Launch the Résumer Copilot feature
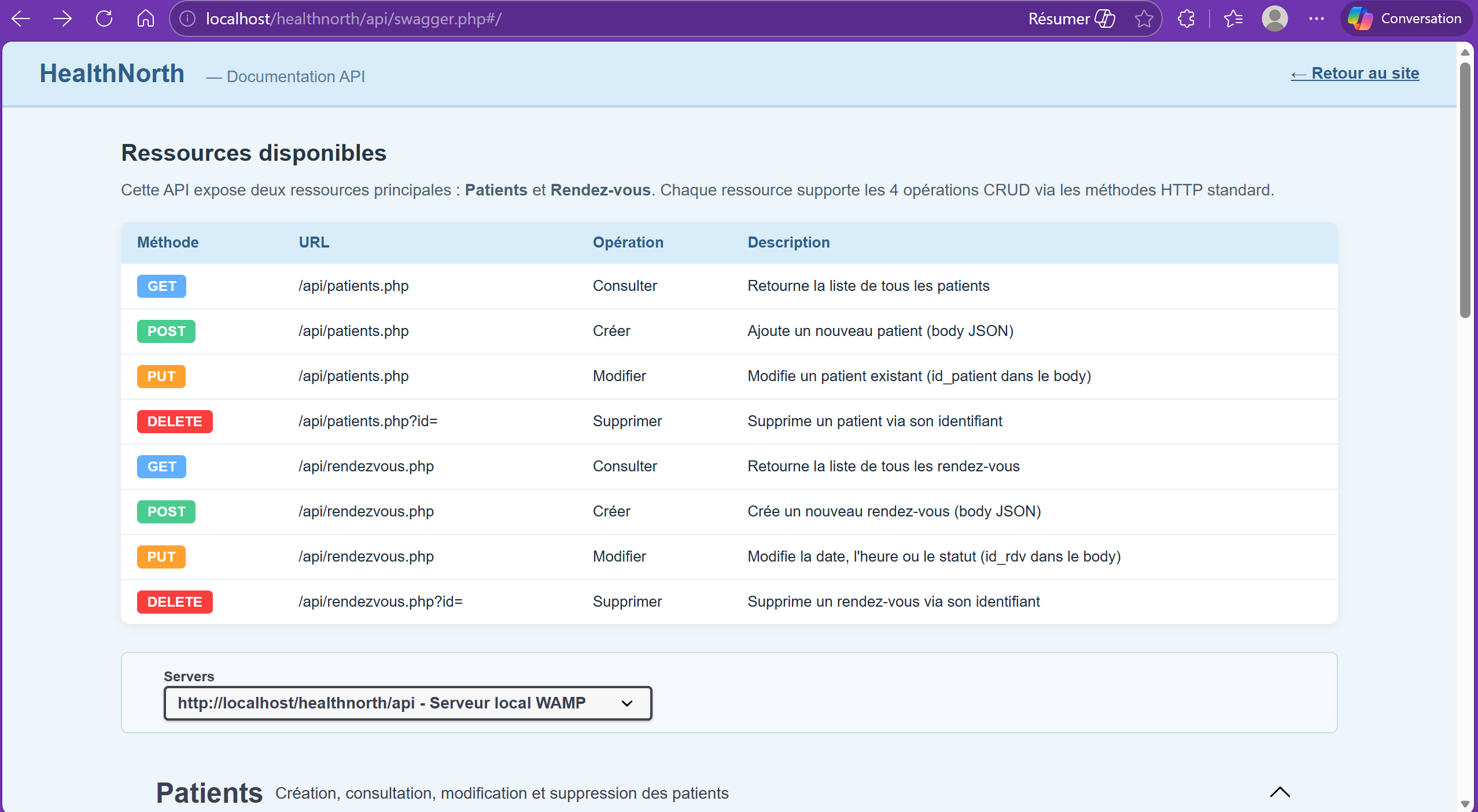 click(1070, 19)
